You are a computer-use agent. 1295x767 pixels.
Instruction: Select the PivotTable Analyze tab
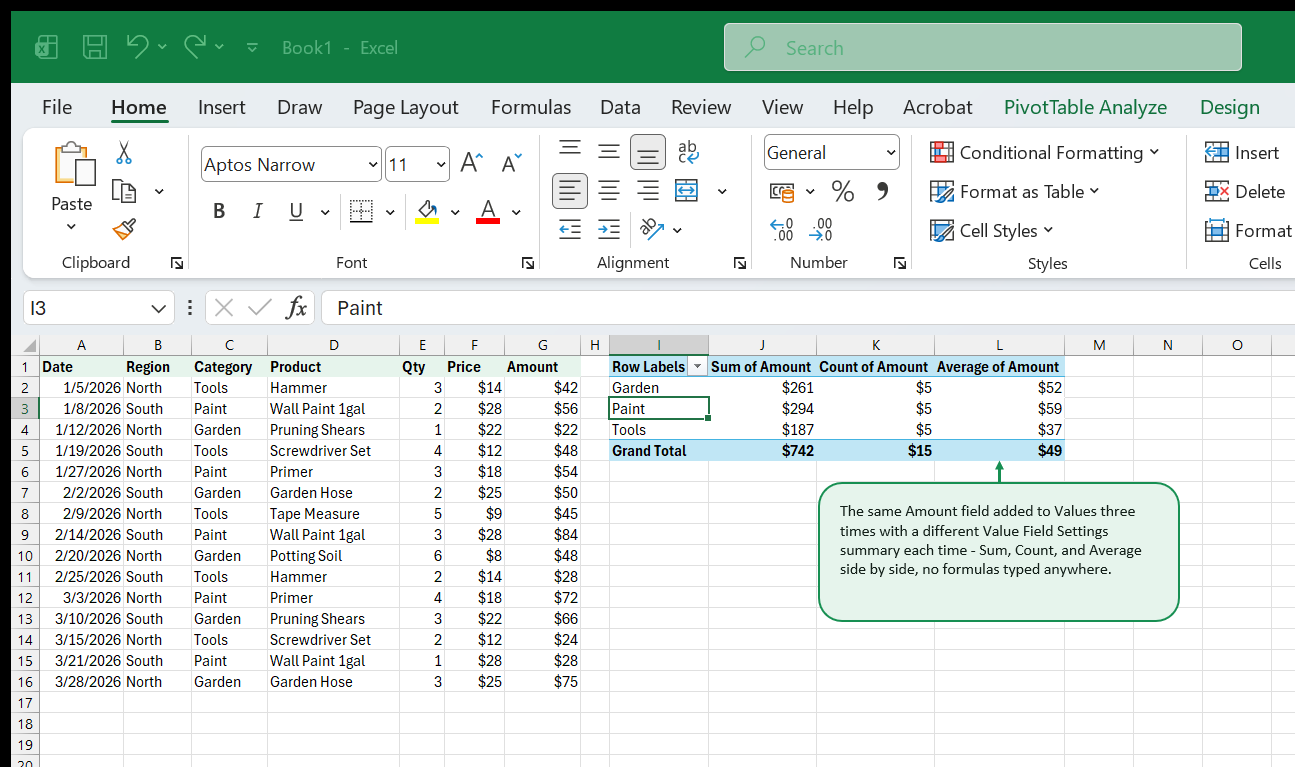pyautogui.click(x=1085, y=107)
